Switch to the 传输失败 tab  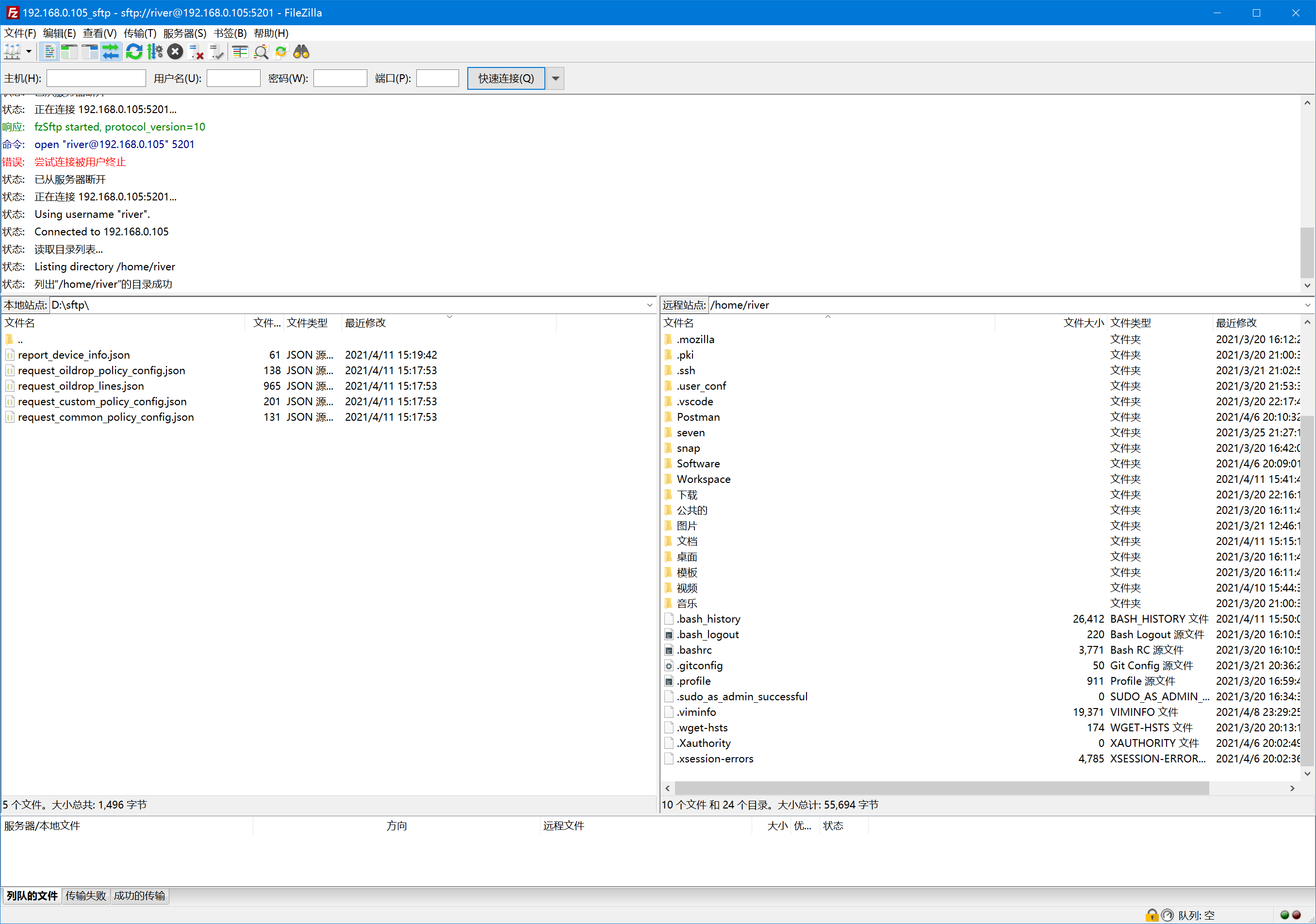[x=85, y=895]
